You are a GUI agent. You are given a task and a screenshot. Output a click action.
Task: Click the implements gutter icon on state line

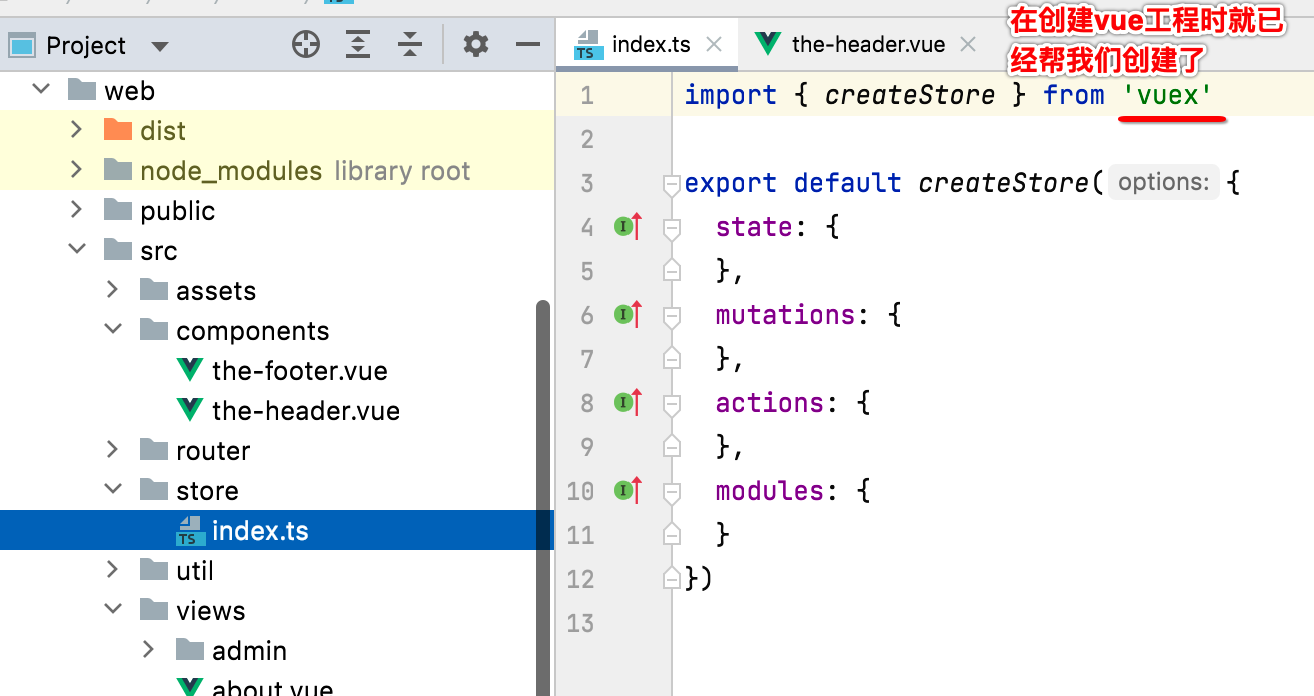627,227
